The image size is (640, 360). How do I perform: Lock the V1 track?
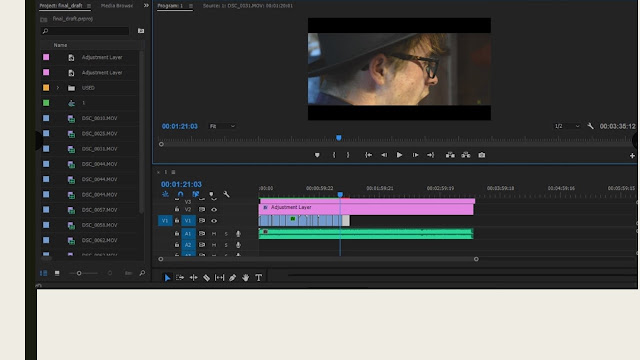click(177, 221)
